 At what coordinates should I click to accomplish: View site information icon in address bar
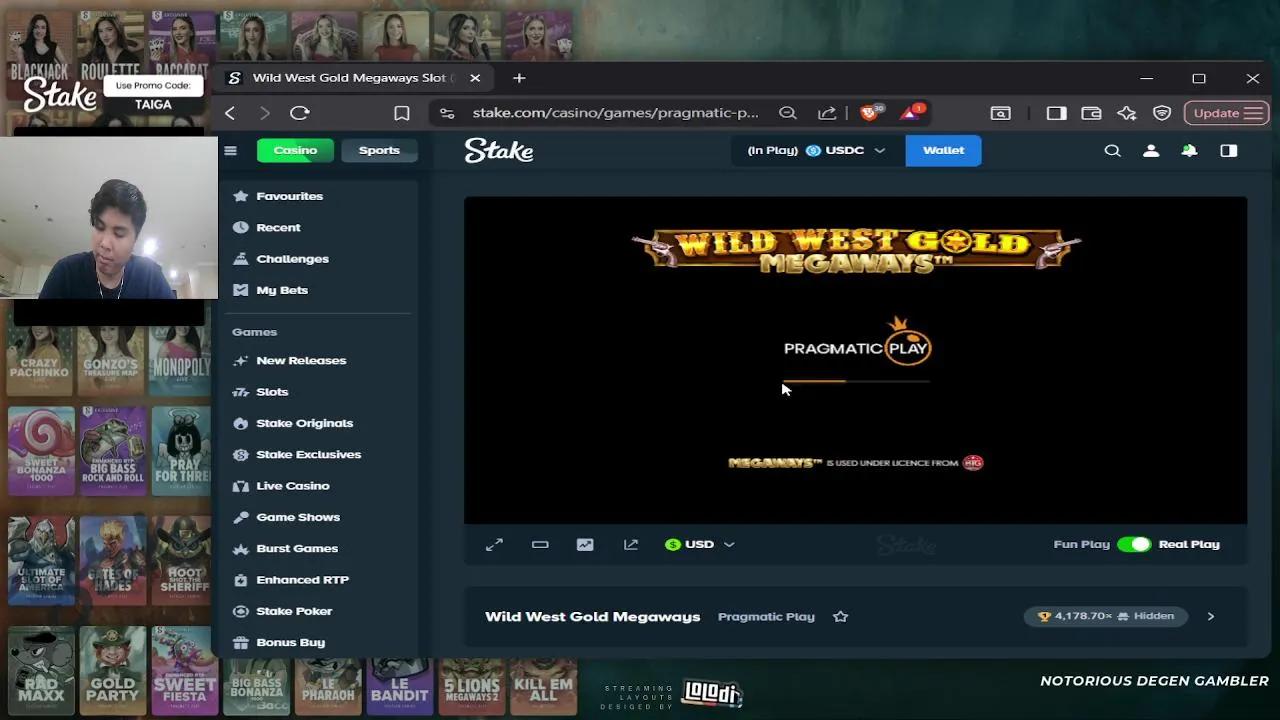(447, 113)
